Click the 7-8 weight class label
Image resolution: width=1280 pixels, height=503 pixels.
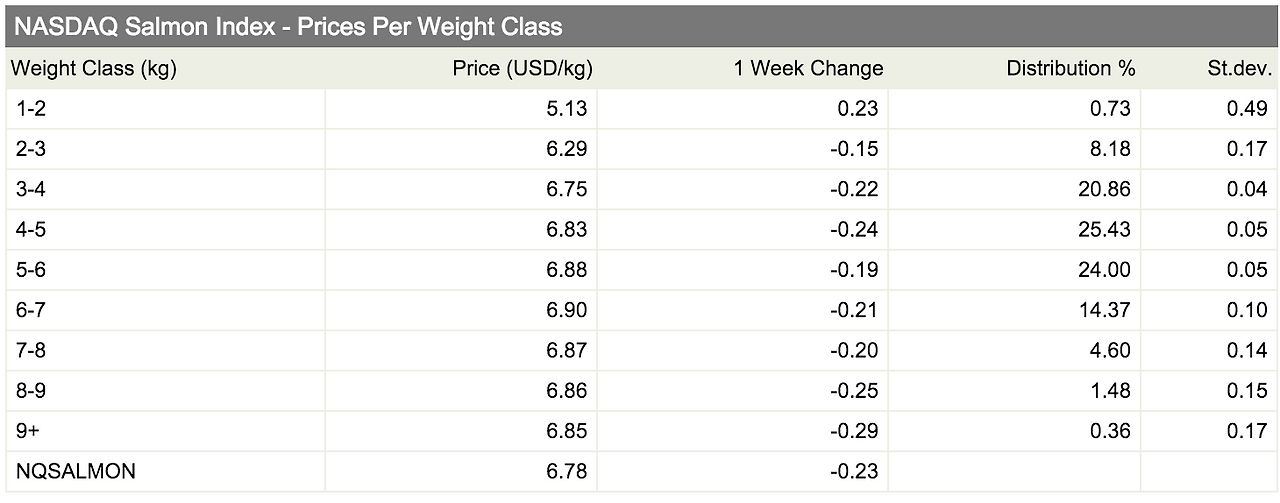(31, 350)
